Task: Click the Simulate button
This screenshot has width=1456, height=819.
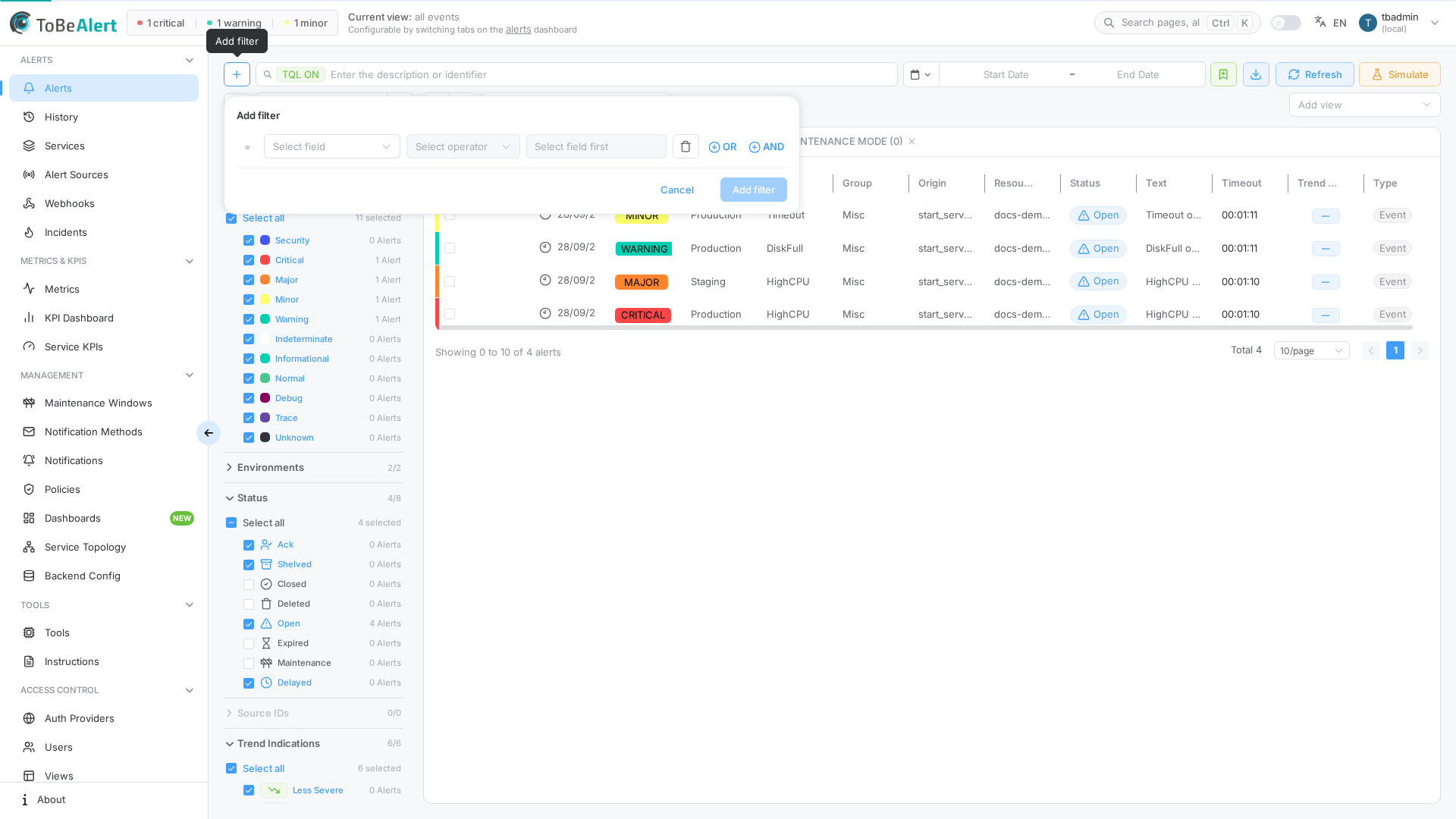Action: click(1399, 74)
